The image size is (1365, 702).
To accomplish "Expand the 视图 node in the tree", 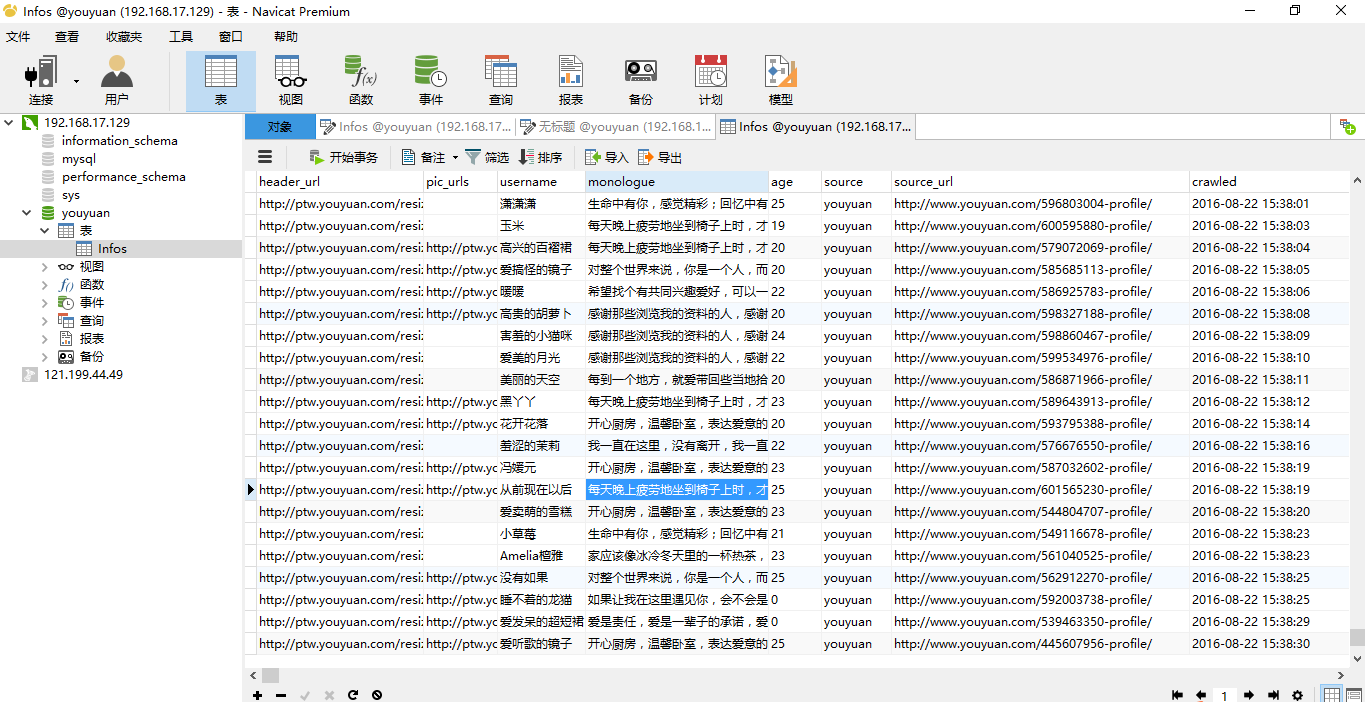I will pos(44,267).
